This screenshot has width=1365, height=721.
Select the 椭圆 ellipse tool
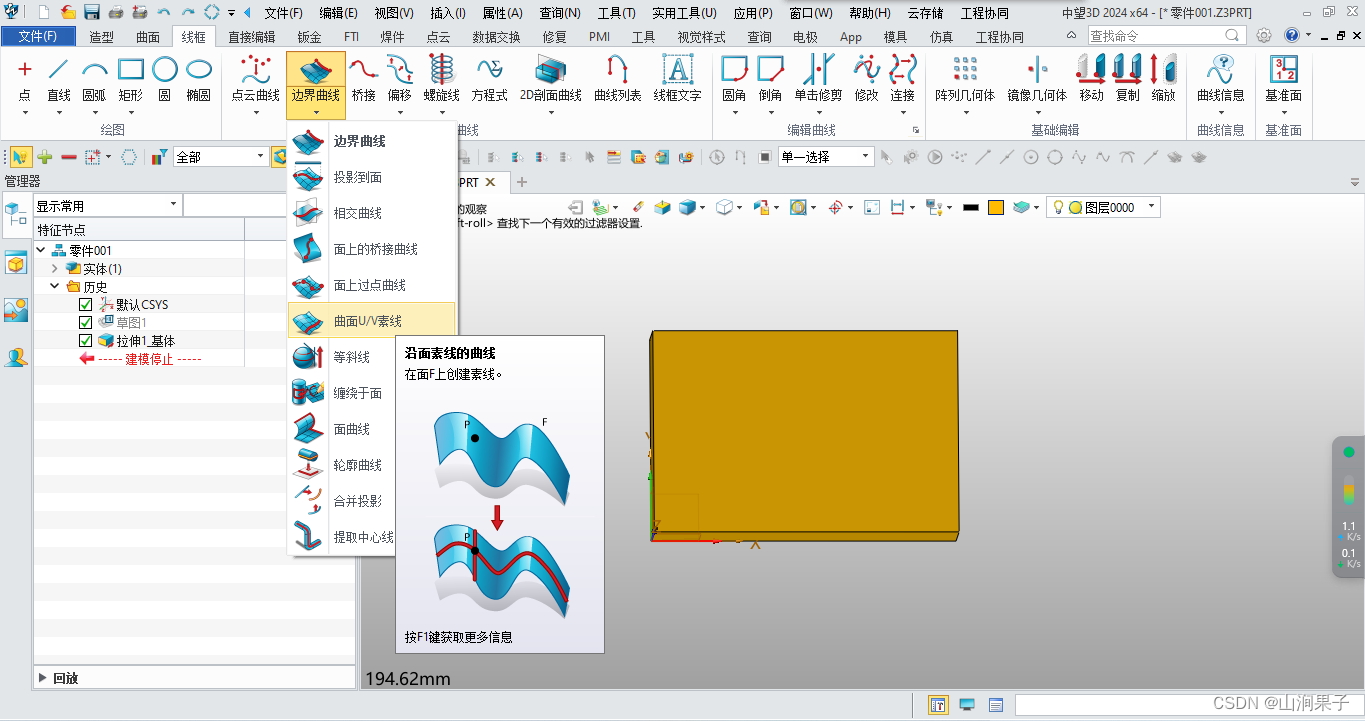[x=199, y=79]
